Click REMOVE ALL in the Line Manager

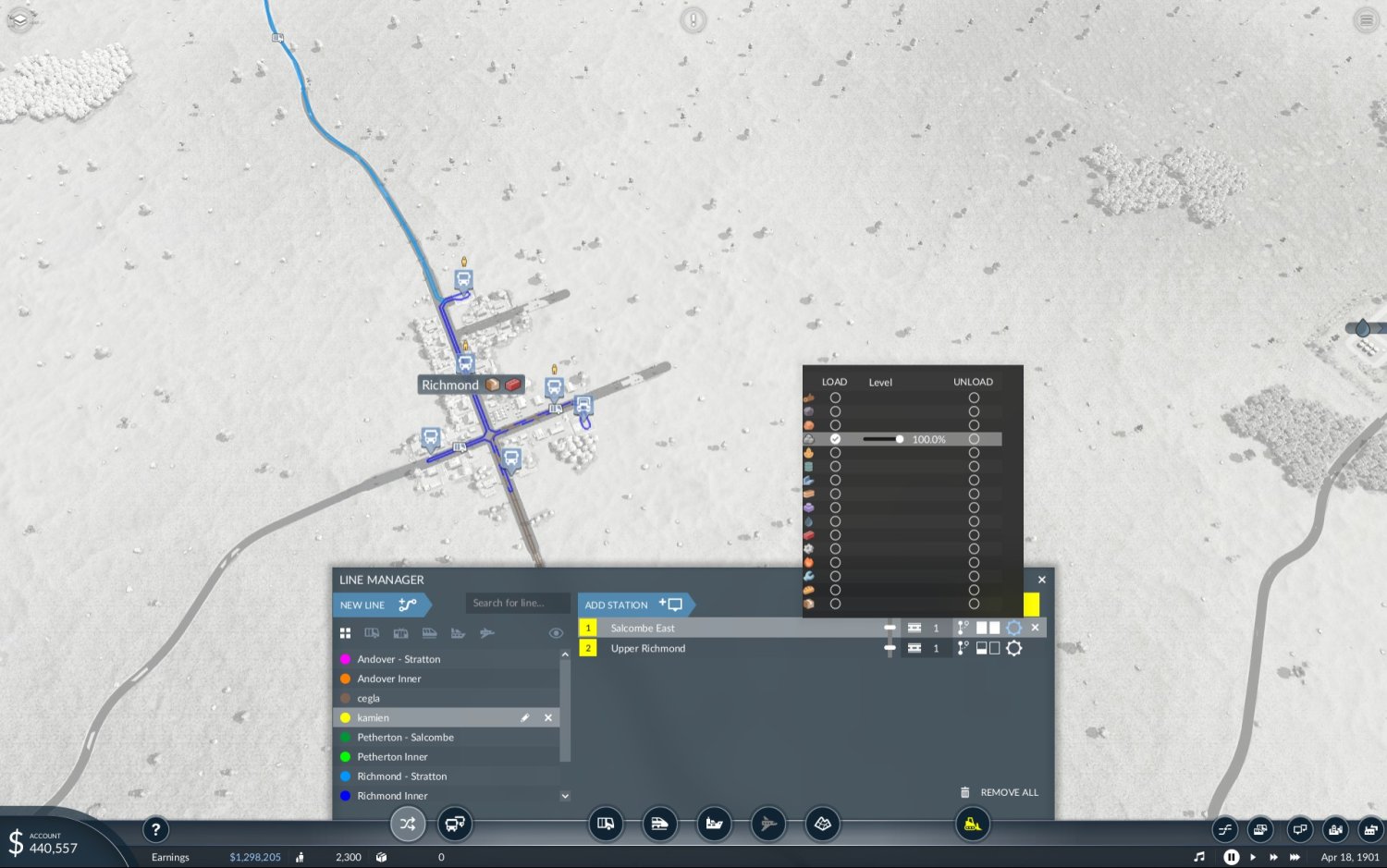point(1008,792)
